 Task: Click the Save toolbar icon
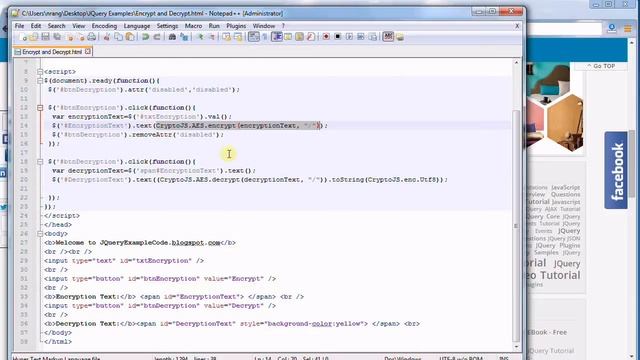[x=45, y=37]
